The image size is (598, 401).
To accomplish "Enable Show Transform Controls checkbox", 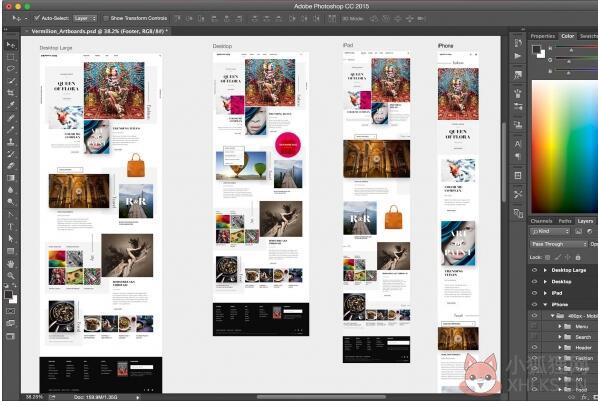I will [106, 18].
